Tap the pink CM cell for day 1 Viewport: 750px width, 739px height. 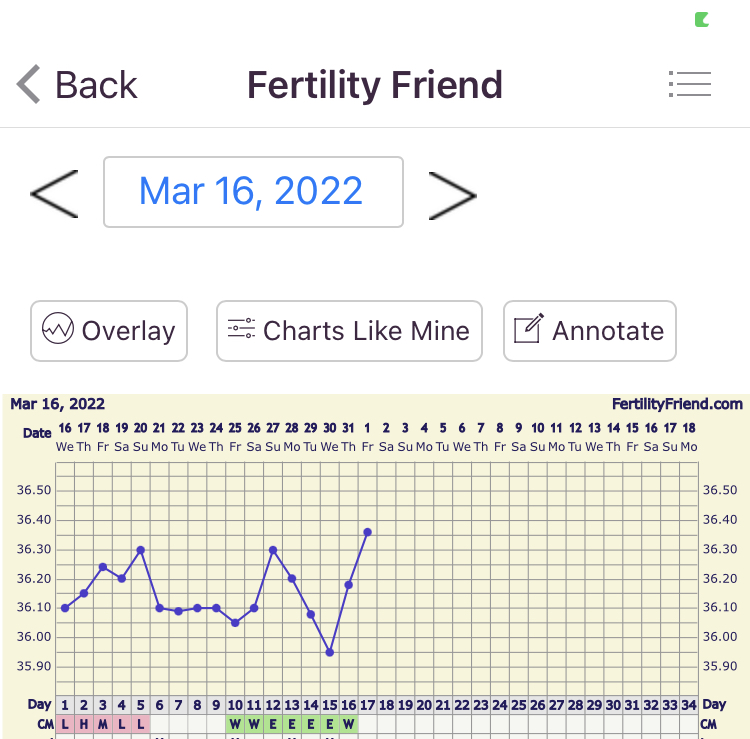[65, 723]
